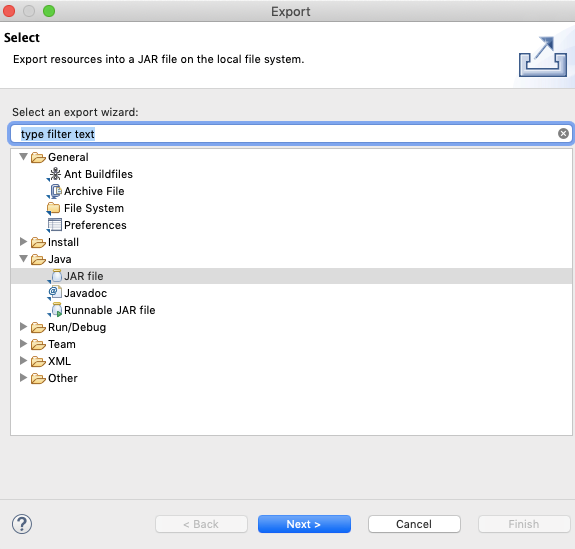Viewport: 575px width, 549px height.
Task: Open help with the question mark icon
Action: (x=22, y=524)
